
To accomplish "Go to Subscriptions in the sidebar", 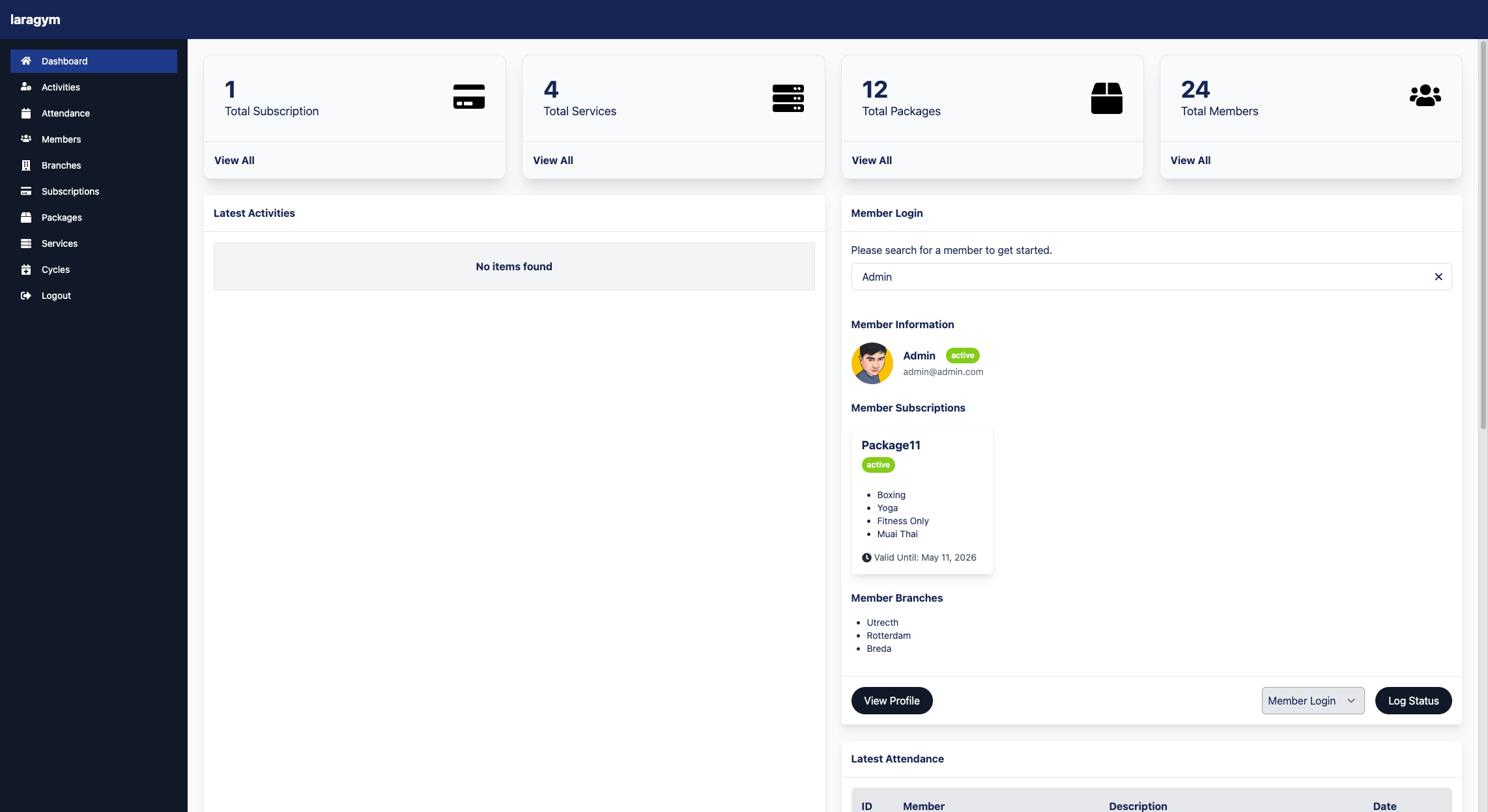I will coord(70,191).
